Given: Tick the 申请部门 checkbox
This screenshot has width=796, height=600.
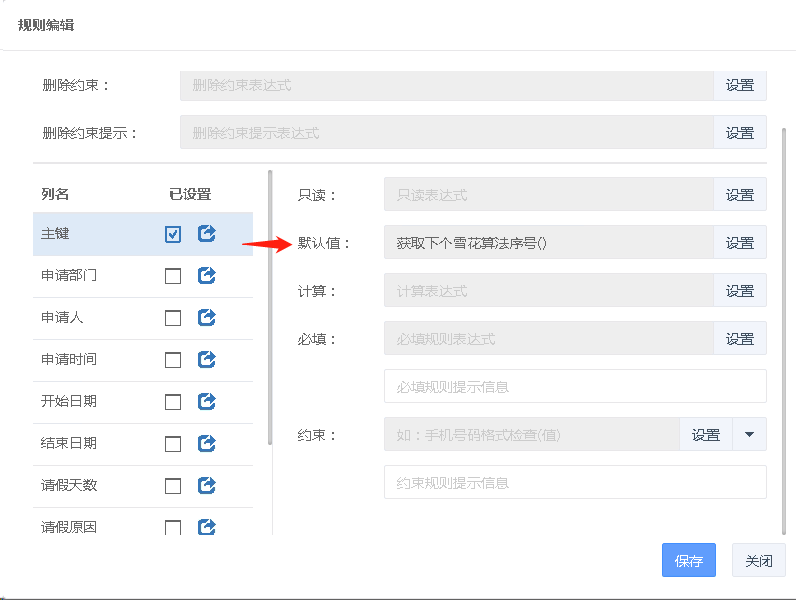Looking at the screenshot, I should pyautogui.click(x=173, y=276).
